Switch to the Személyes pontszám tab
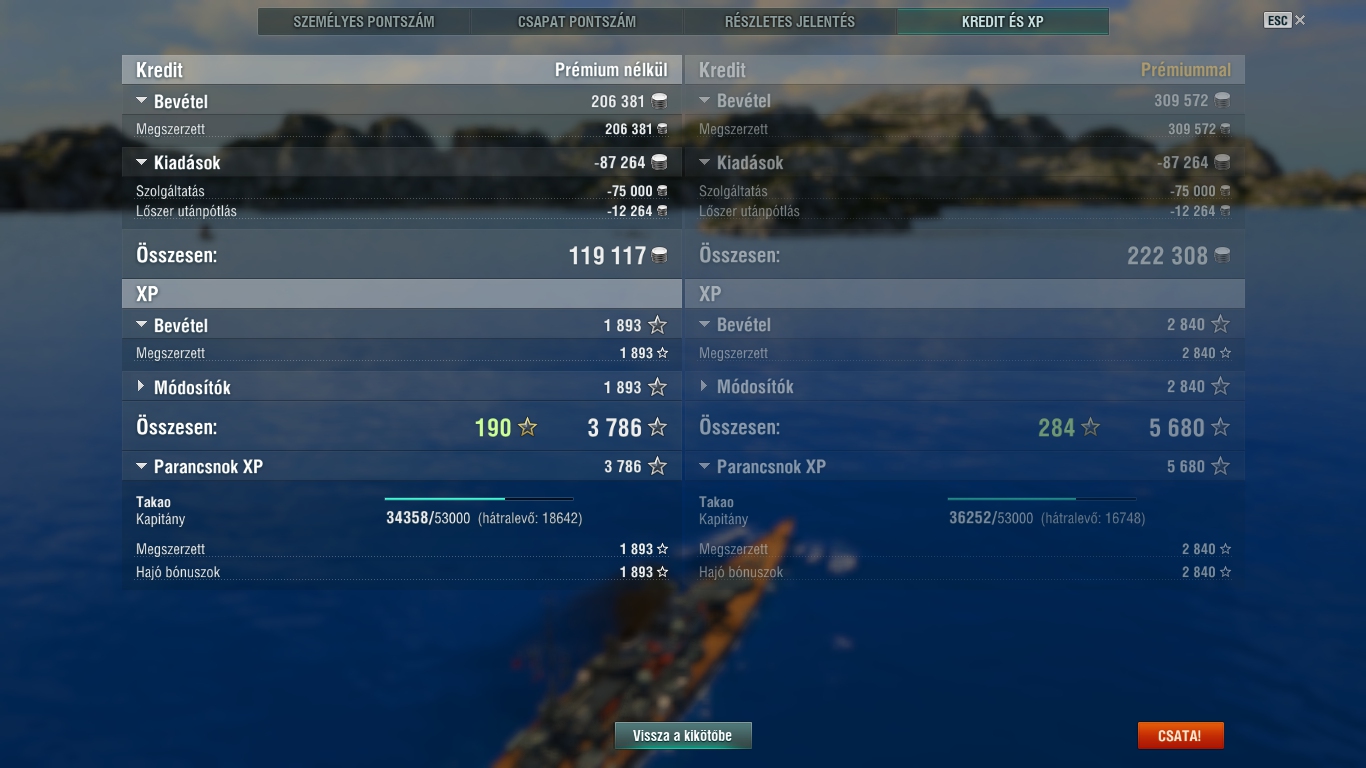Viewport: 1366px width, 768px height. coord(364,21)
